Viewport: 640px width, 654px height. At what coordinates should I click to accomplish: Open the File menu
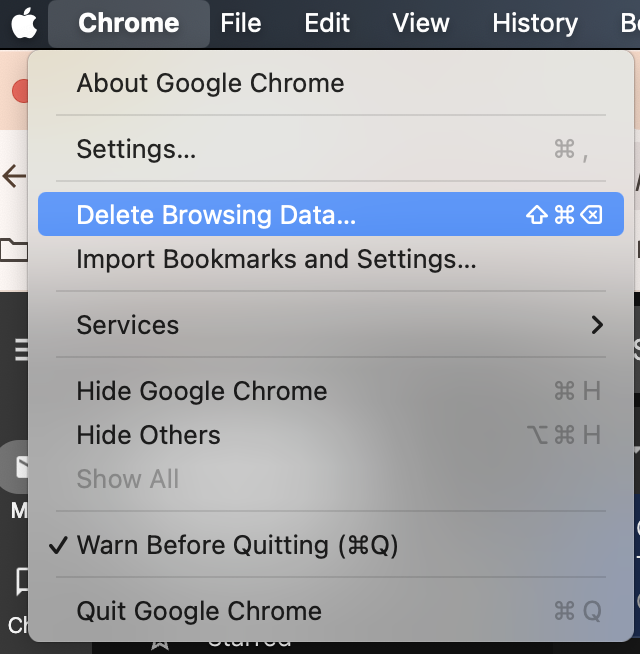coord(241,23)
